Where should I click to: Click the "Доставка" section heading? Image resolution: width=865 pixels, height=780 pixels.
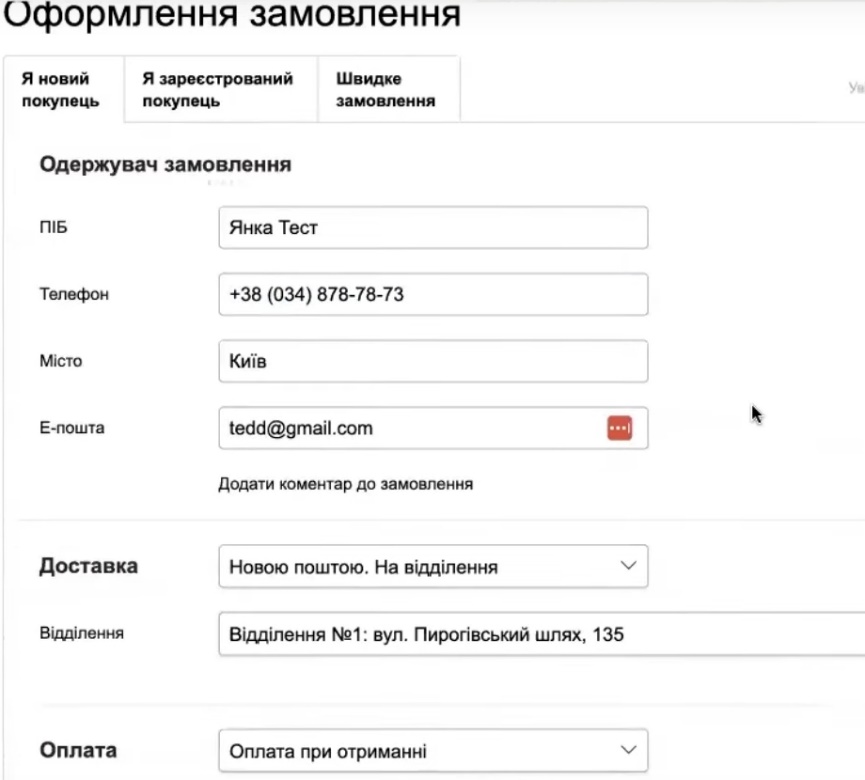(88, 567)
